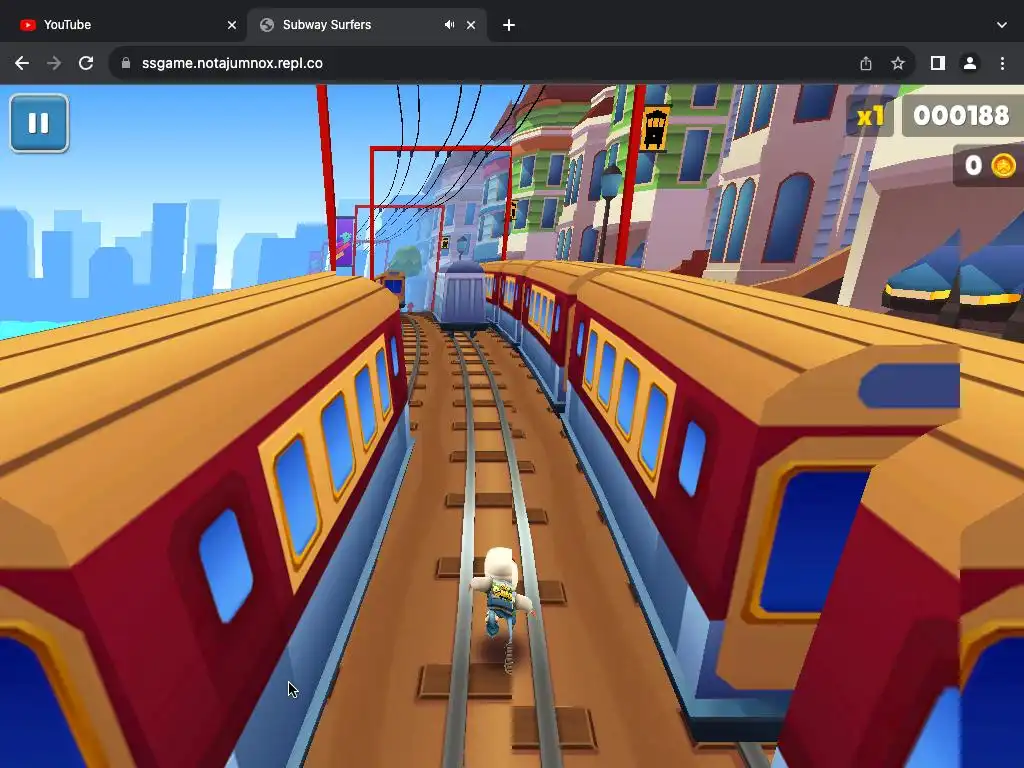Screen dimensions: 1024x768
Task: Click the gold coin counter icon
Action: click(1004, 165)
